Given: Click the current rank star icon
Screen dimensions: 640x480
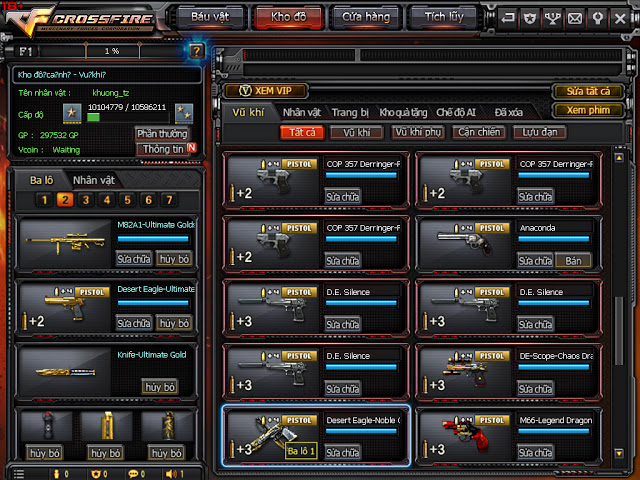Looking at the screenshot, I should click(72, 113).
